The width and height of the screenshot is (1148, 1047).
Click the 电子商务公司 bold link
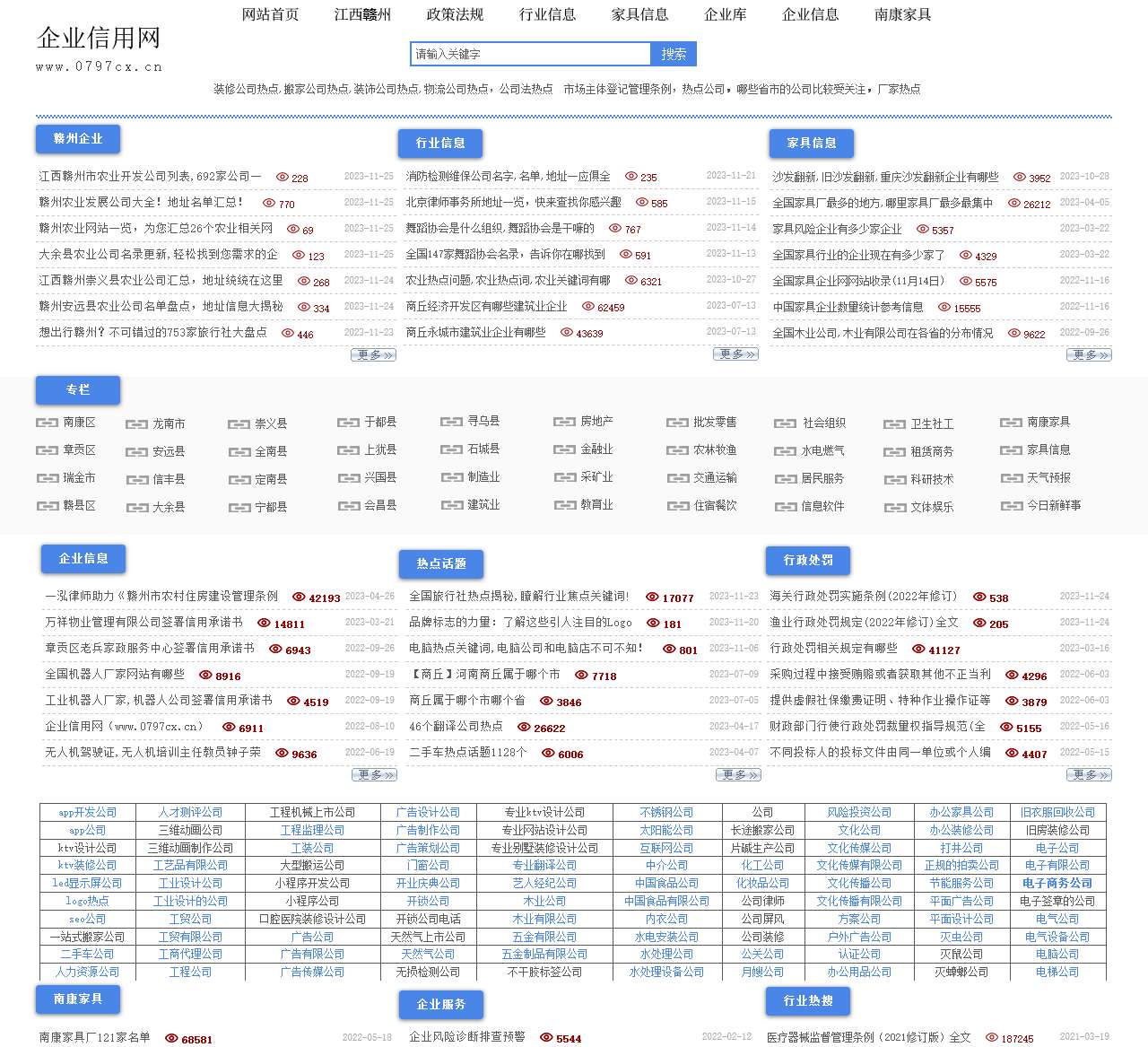(1057, 883)
